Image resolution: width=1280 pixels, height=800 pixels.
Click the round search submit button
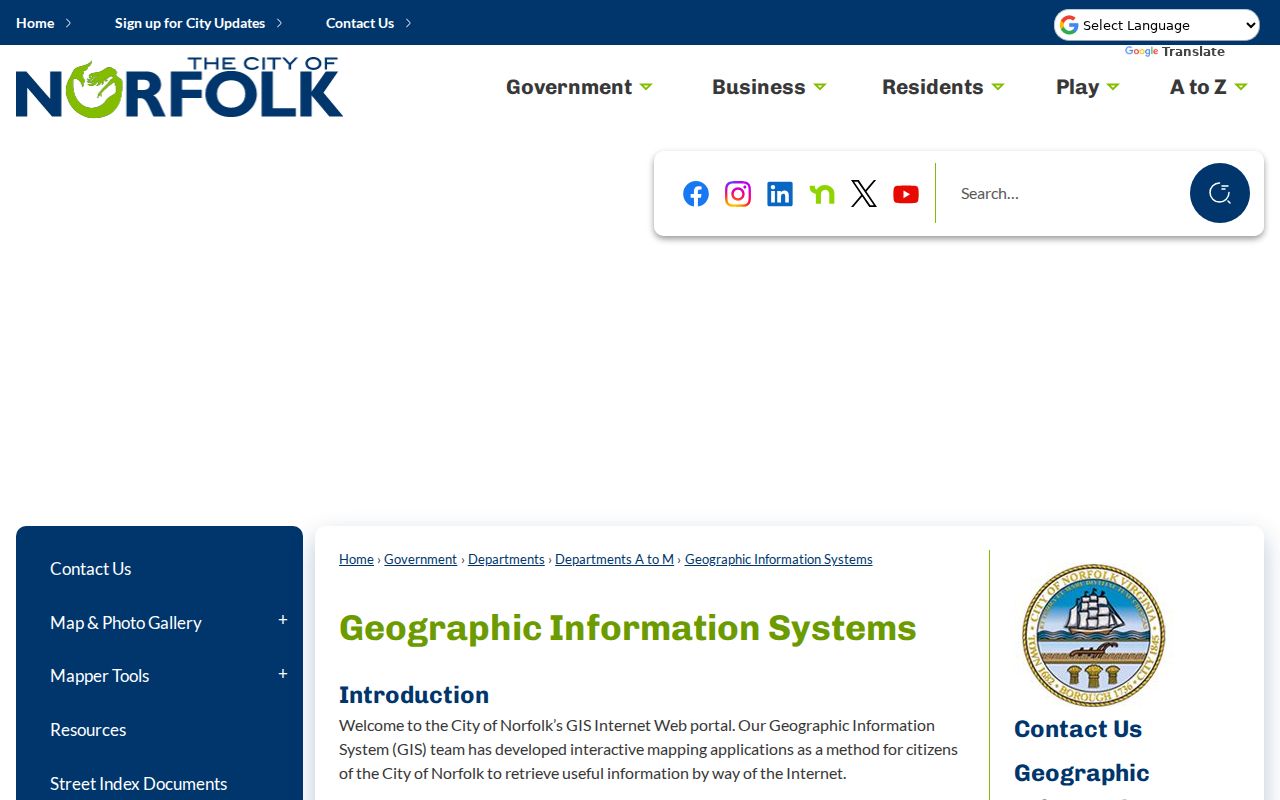(x=1220, y=193)
